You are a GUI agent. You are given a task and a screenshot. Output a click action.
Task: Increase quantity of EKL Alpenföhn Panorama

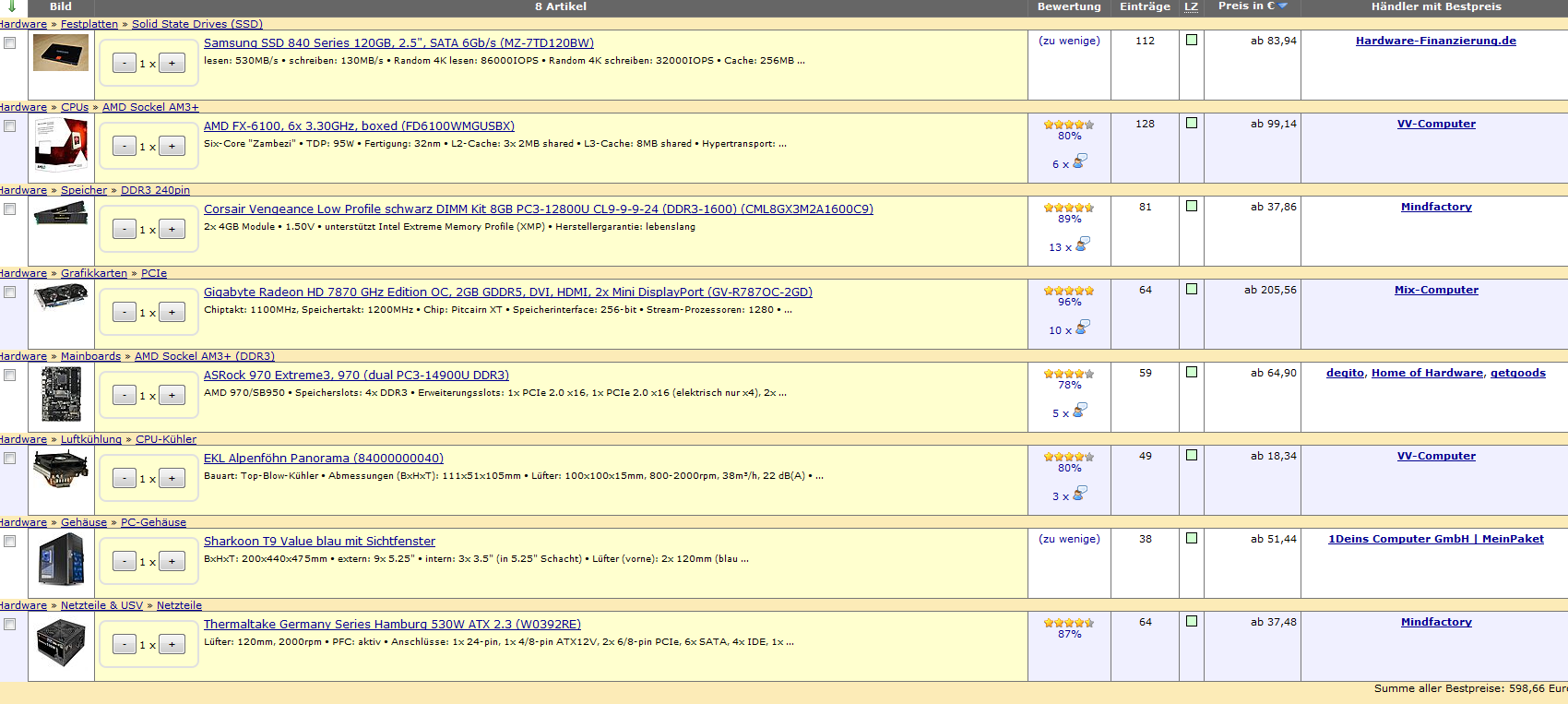pos(172,478)
